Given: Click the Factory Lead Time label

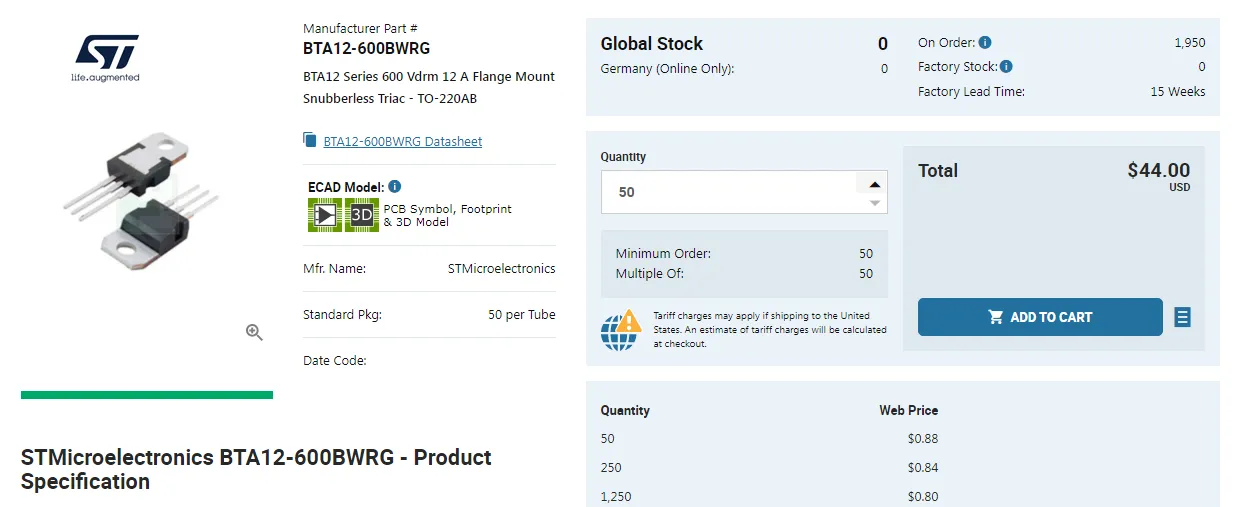Looking at the screenshot, I should (971, 91).
